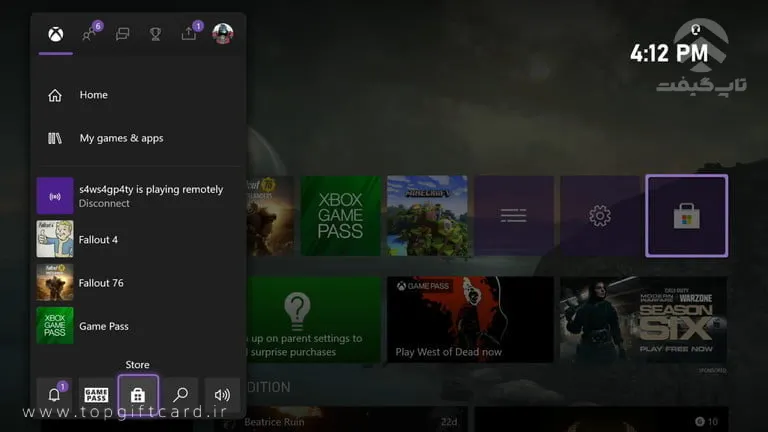Click the Game Pass bottom bar icon
The width and height of the screenshot is (768, 432).
coord(96,395)
